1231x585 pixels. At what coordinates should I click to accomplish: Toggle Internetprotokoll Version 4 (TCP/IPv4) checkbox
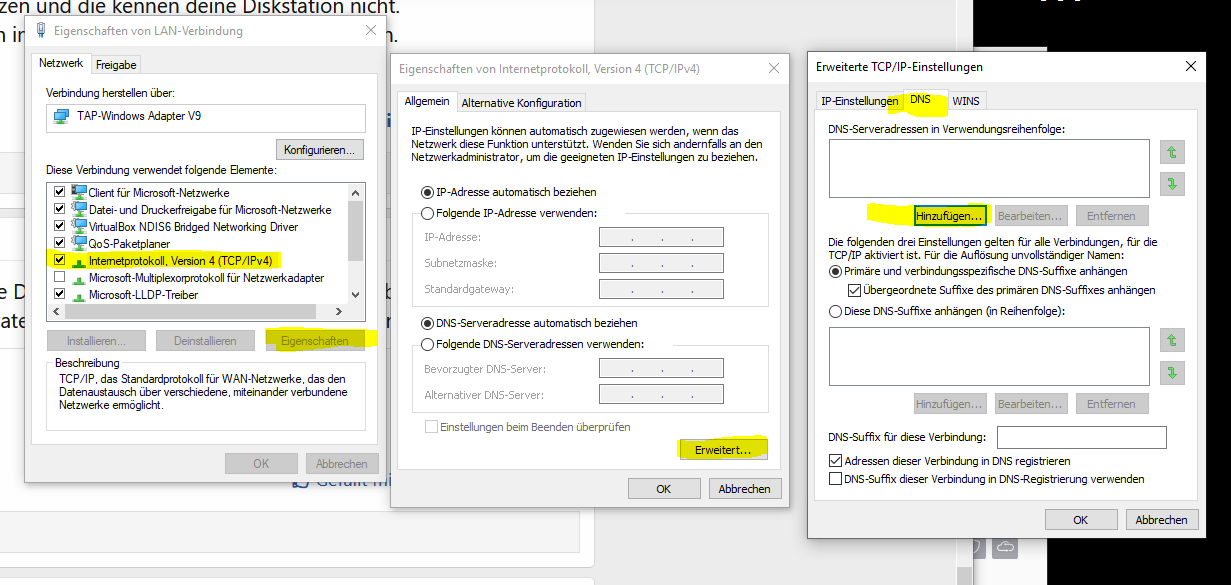59,260
